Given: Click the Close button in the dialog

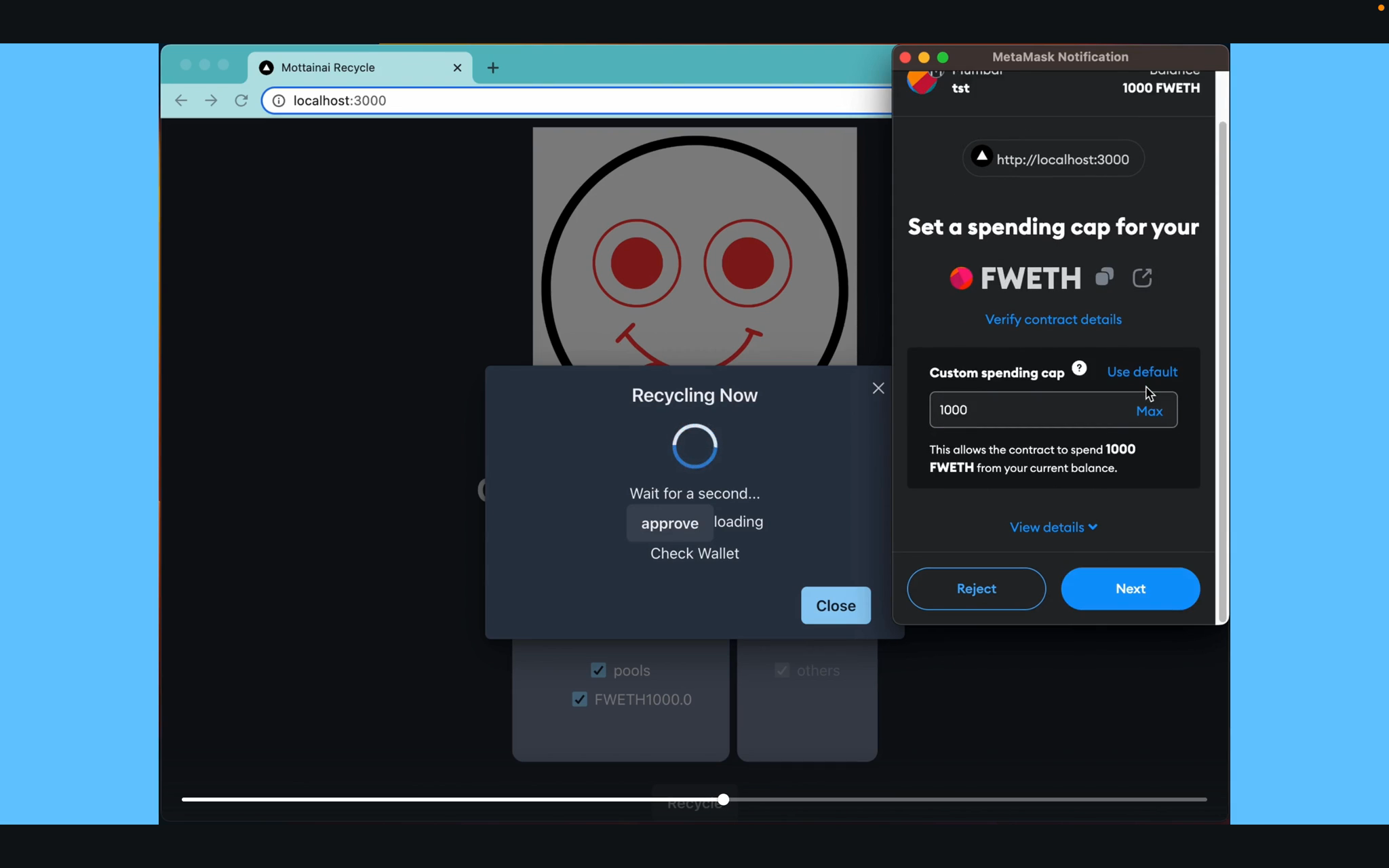Looking at the screenshot, I should (836, 606).
